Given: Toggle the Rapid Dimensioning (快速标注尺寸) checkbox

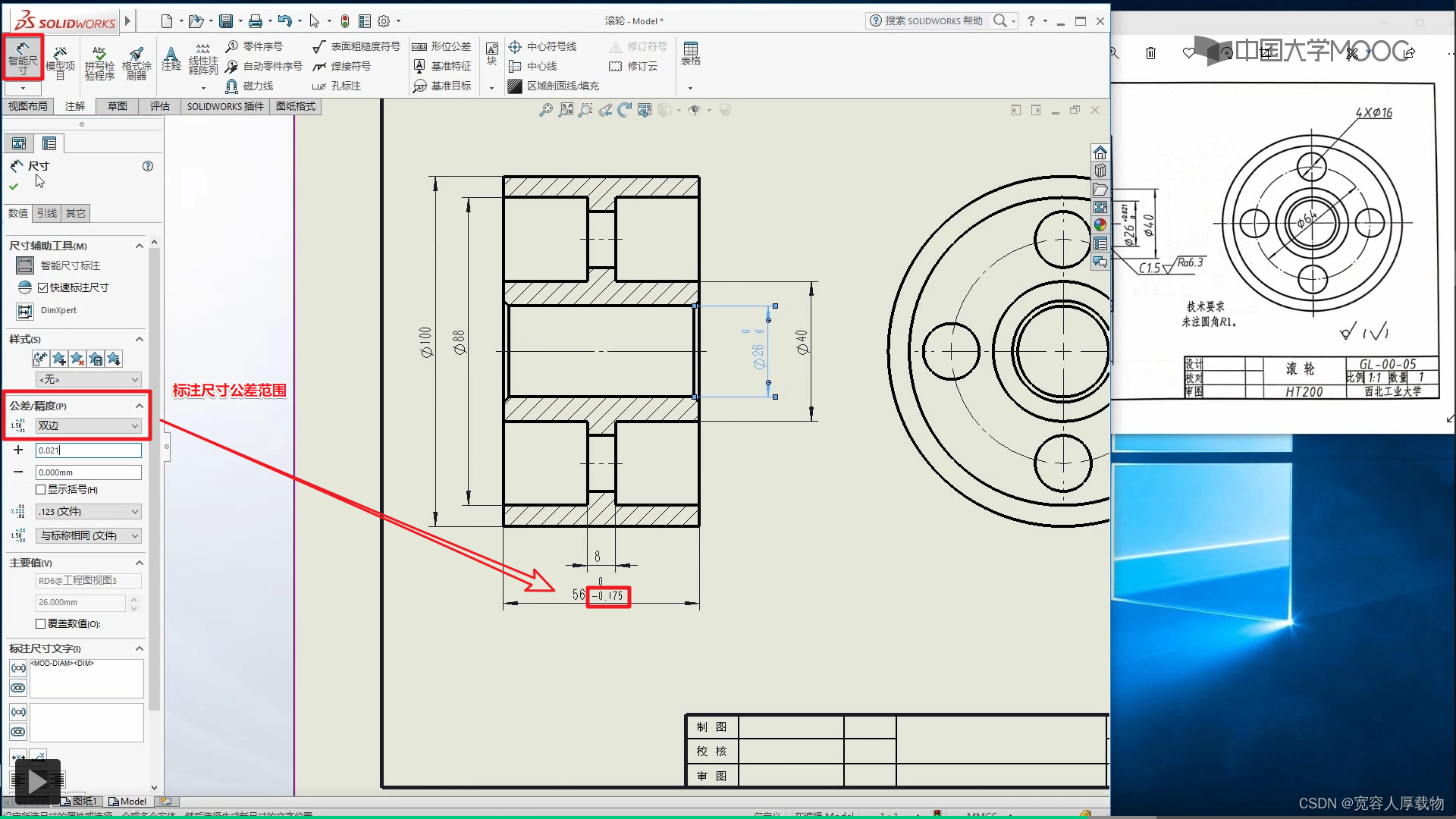Looking at the screenshot, I should [x=43, y=287].
